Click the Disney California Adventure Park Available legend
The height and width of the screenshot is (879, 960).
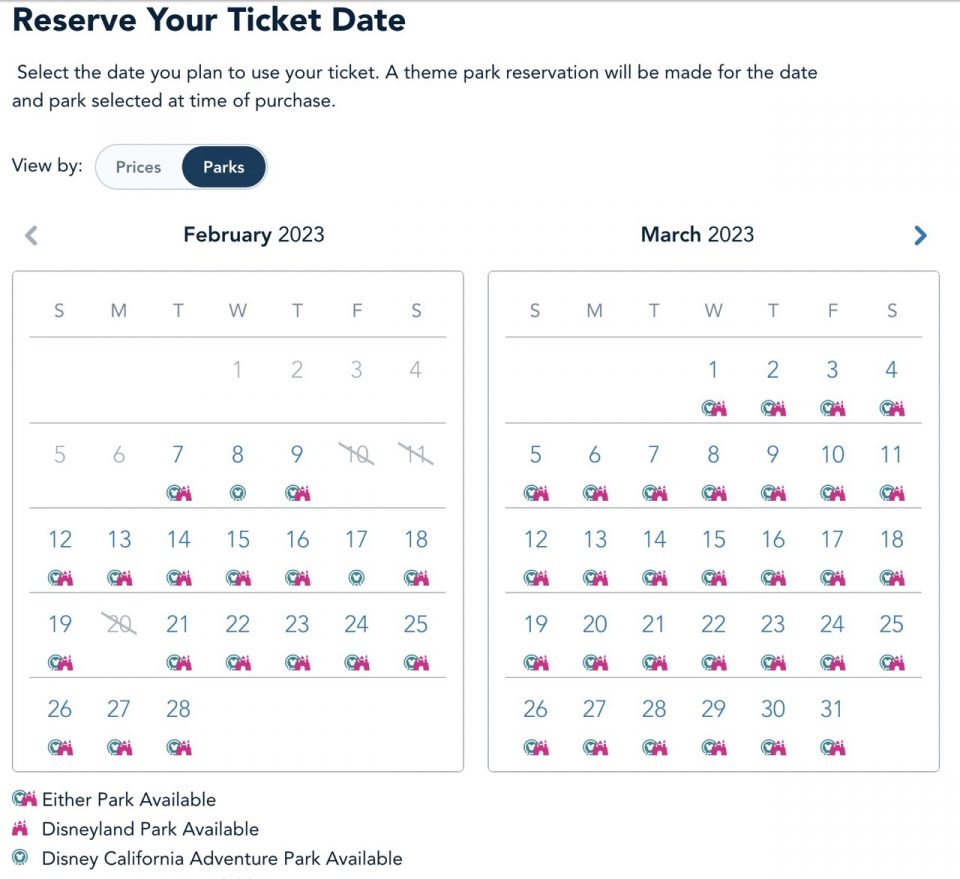pyautogui.click(x=221, y=858)
